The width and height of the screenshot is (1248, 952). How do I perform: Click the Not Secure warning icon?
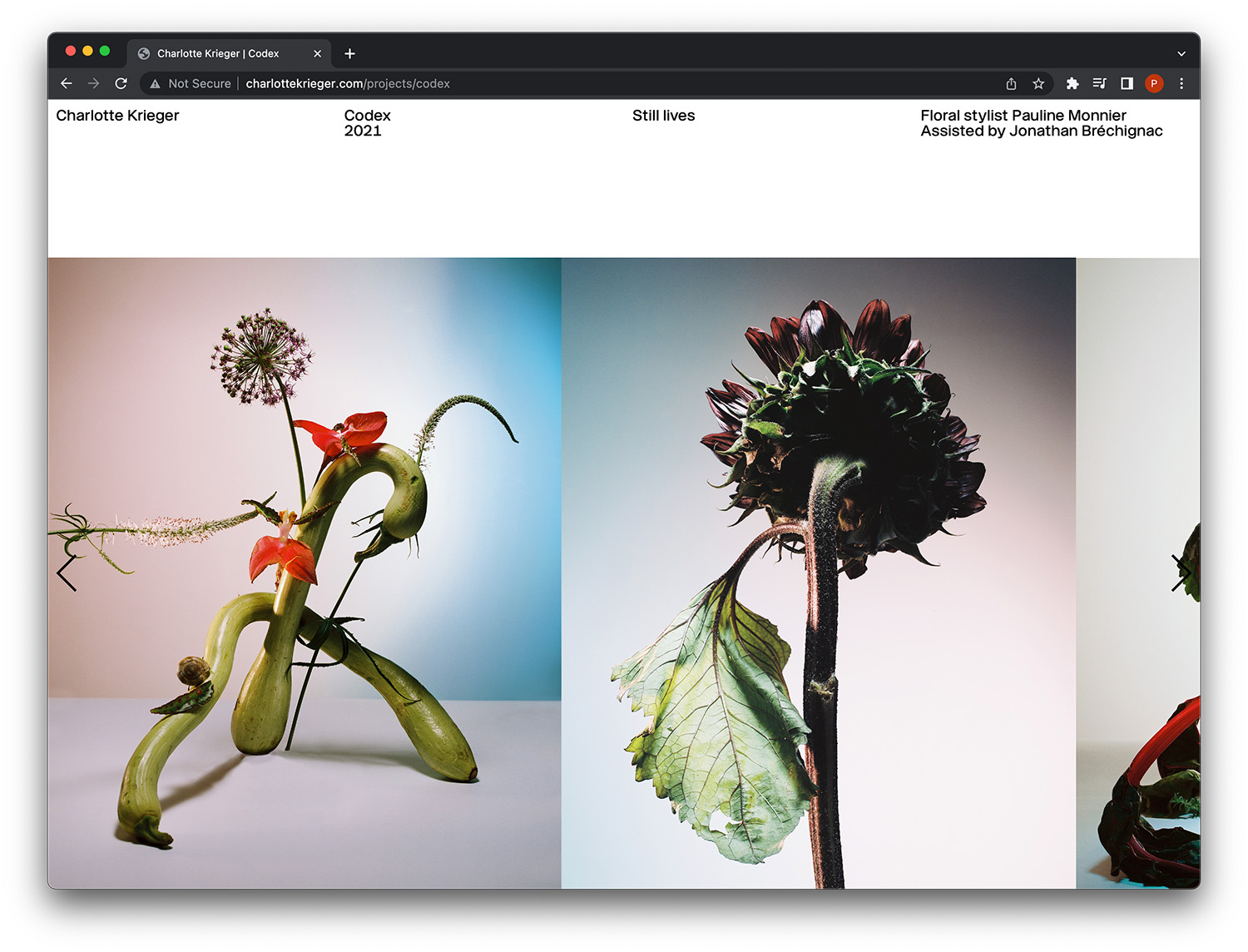coord(155,83)
